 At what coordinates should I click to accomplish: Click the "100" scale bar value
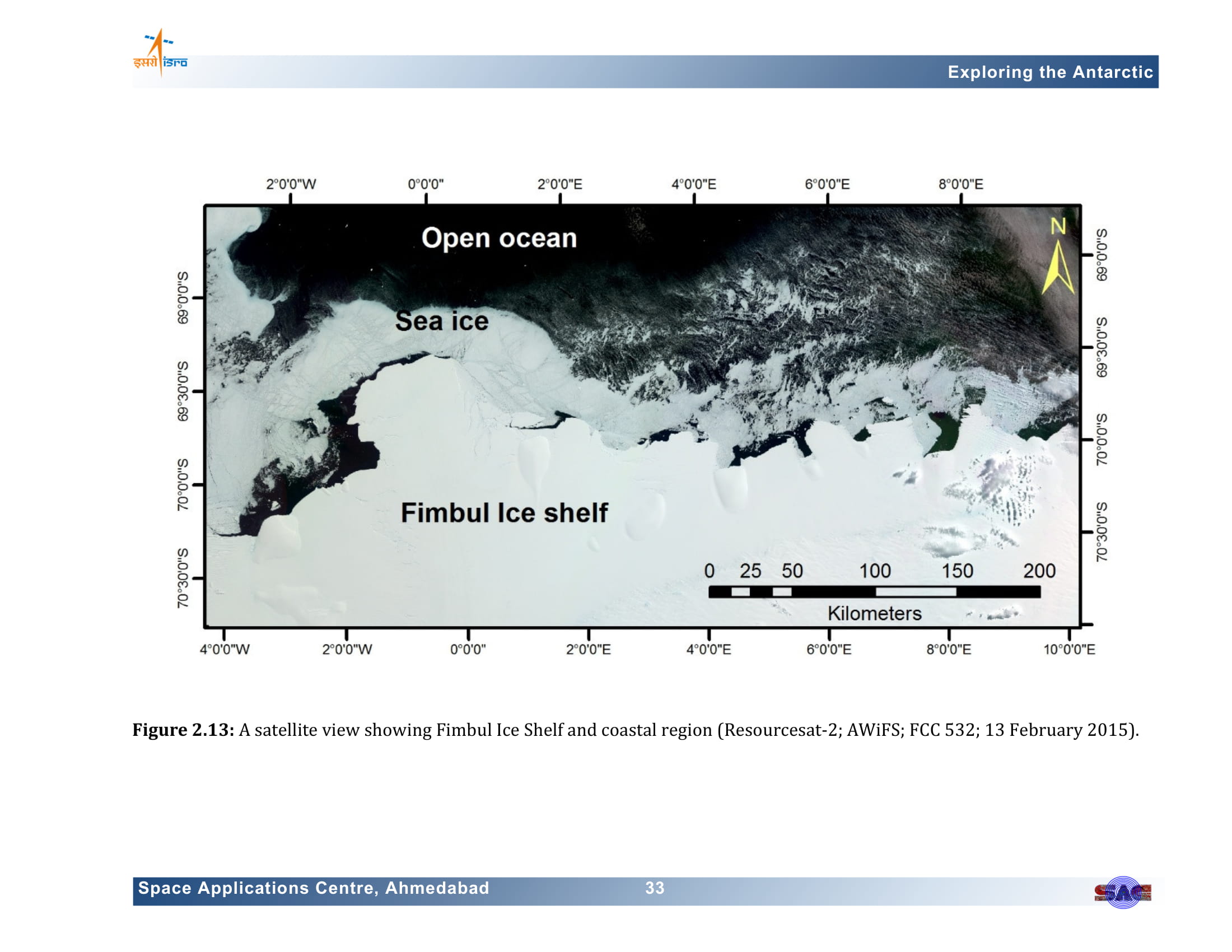[x=874, y=571]
